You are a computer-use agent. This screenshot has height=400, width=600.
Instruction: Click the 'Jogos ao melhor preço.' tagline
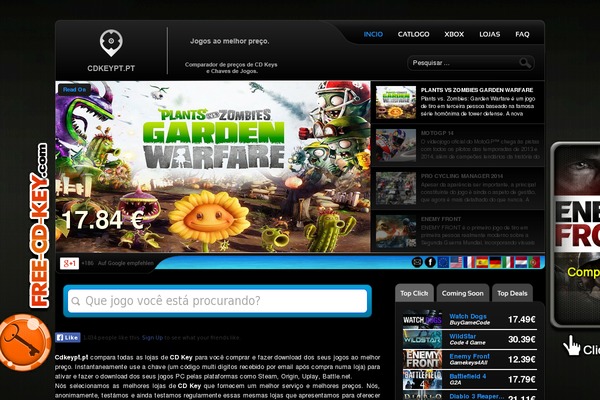point(230,41)
